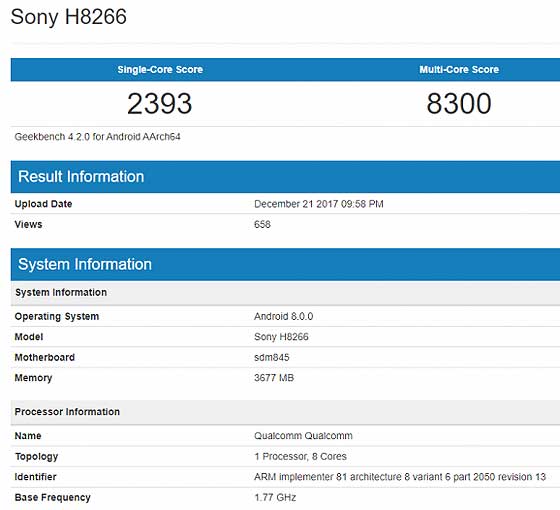The image size is (560, 510).
Task: Click the Processor Information subheader
Action: (285, 412)
